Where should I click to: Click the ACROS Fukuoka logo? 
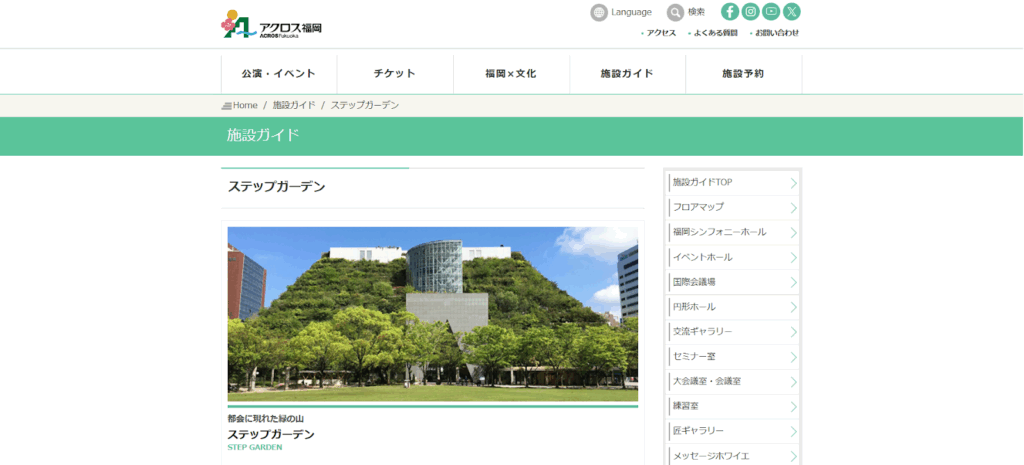(x=271, y=24)
